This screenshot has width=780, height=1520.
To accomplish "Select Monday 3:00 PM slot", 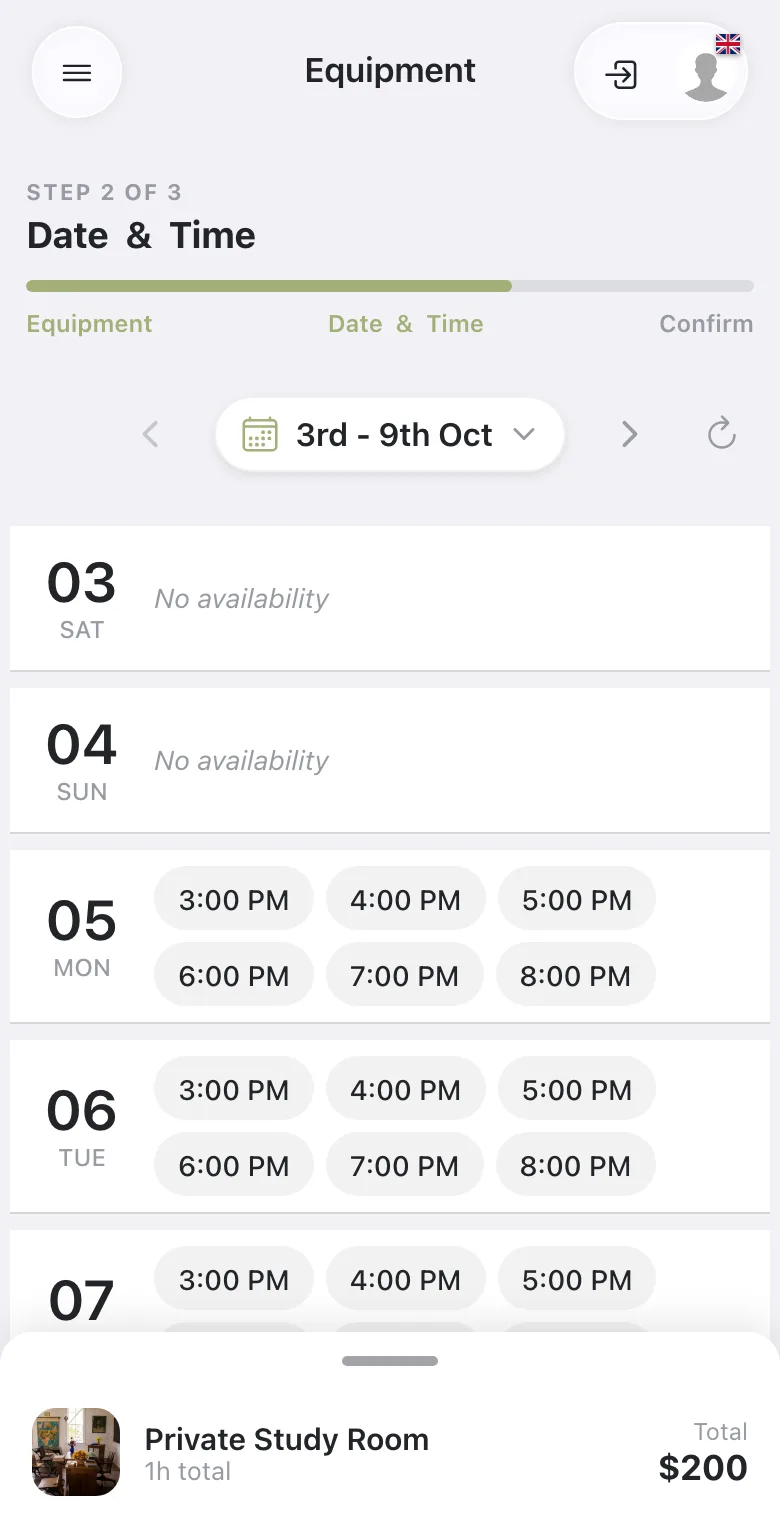I will coord(234,900).
